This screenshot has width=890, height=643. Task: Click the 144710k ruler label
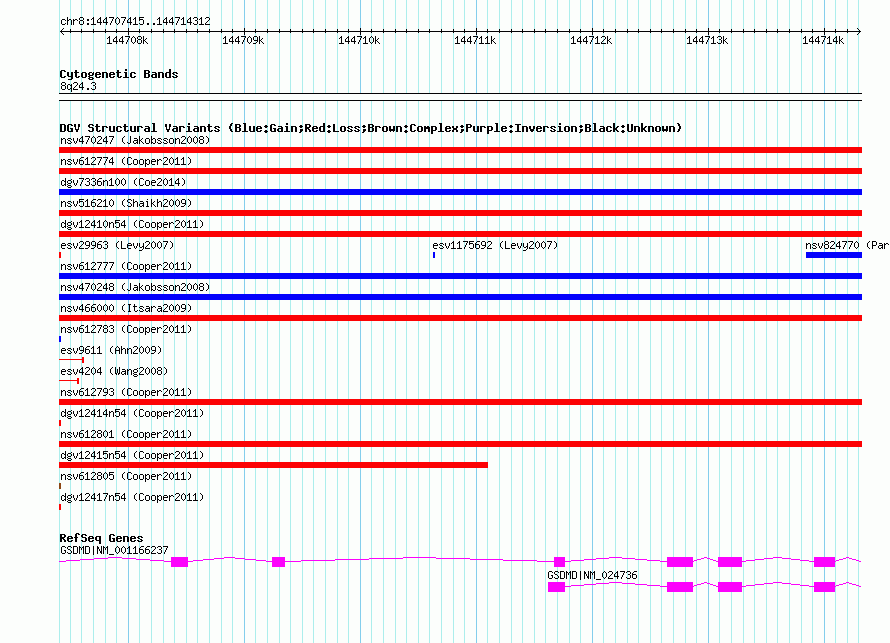(359, 40)
